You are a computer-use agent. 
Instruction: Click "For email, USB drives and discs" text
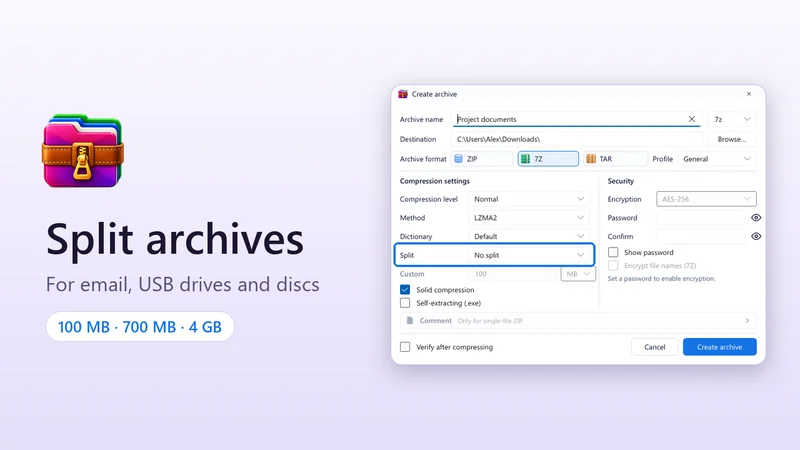click(183, 284)
